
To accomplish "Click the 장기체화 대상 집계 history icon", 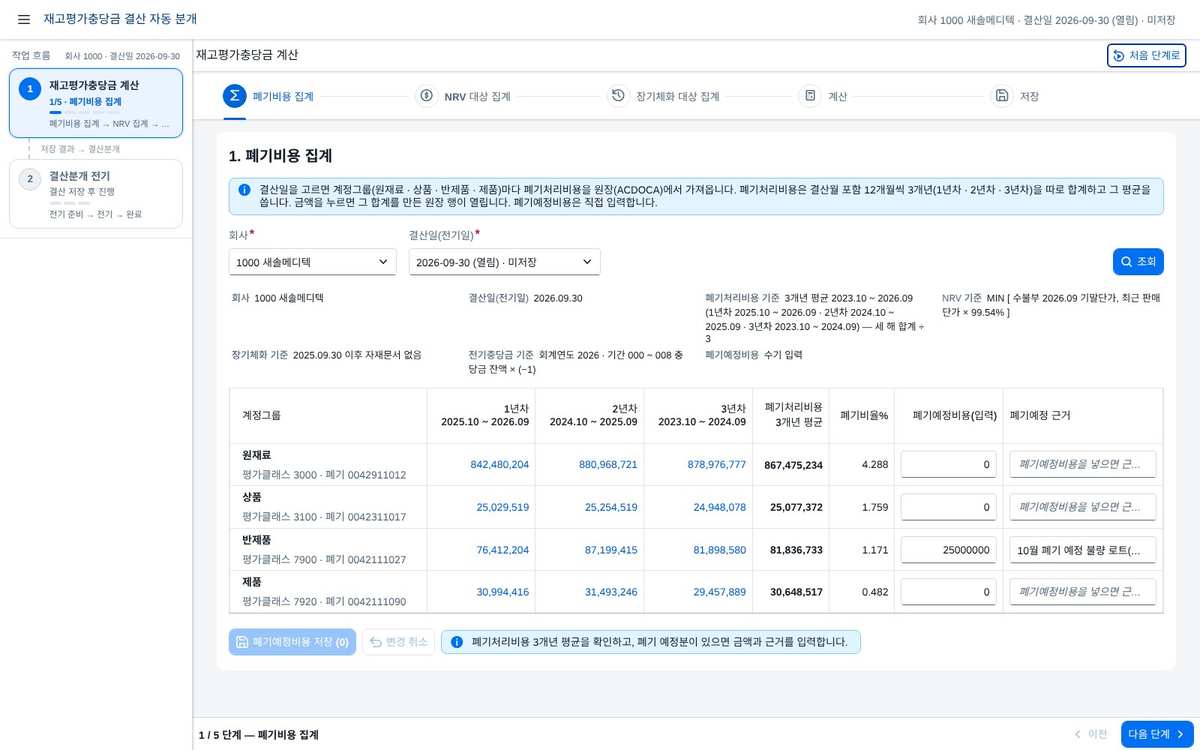I will 618,96.
